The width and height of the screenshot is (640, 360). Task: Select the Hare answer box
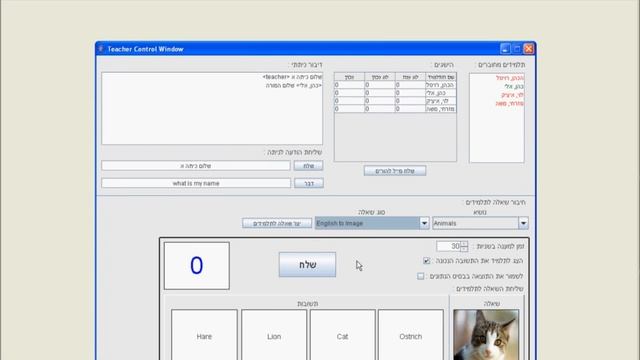click(204, 336)
